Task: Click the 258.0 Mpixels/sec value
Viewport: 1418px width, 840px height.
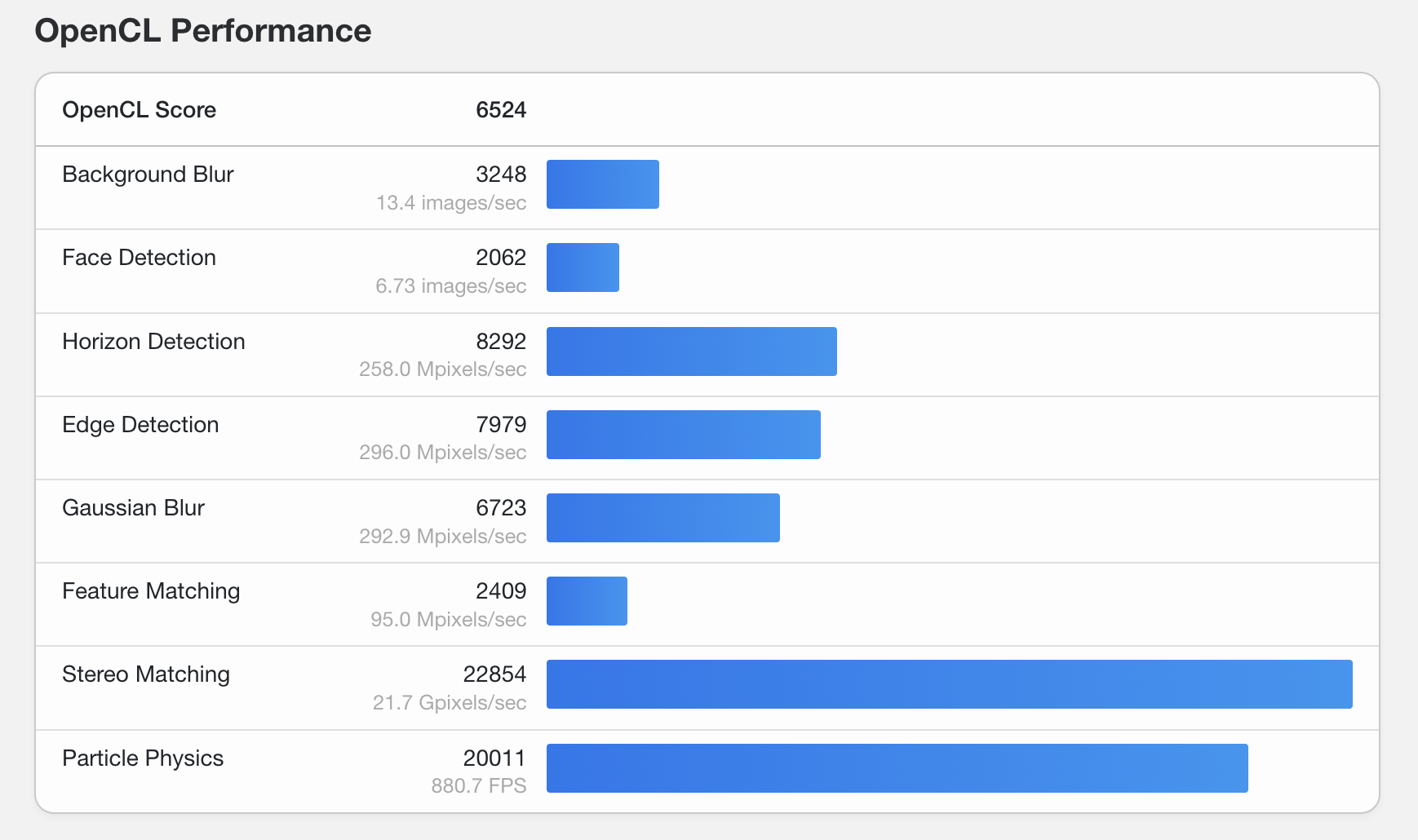Action: [443, 369]
